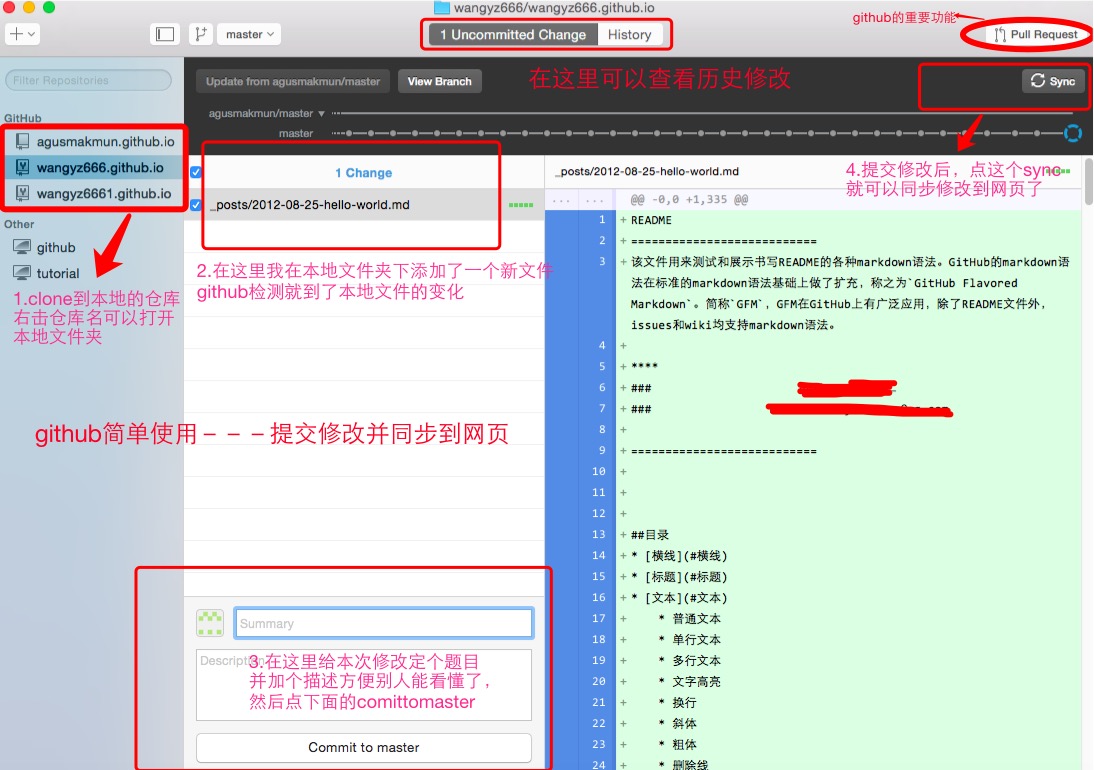Switch to 1 Uncommitted Change tab
Image resolution: width=1094 pixels, height=770 pixels.
click(x=512, y=35)
